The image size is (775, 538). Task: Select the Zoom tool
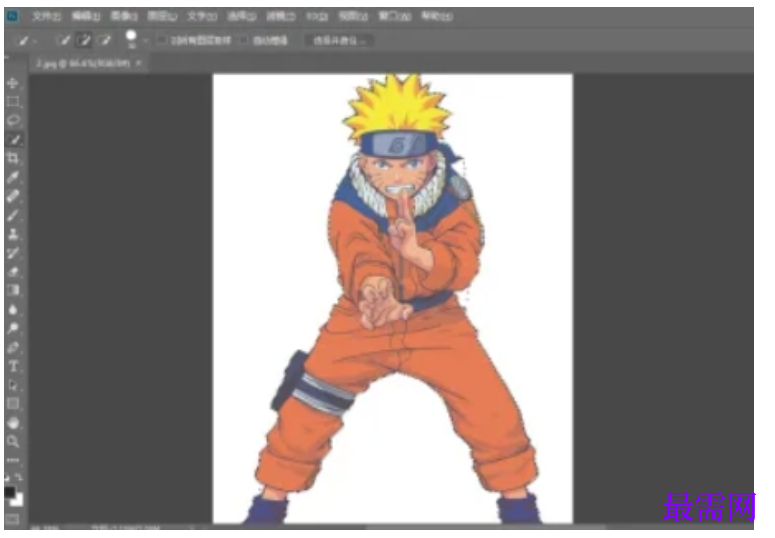pos(13,442)
